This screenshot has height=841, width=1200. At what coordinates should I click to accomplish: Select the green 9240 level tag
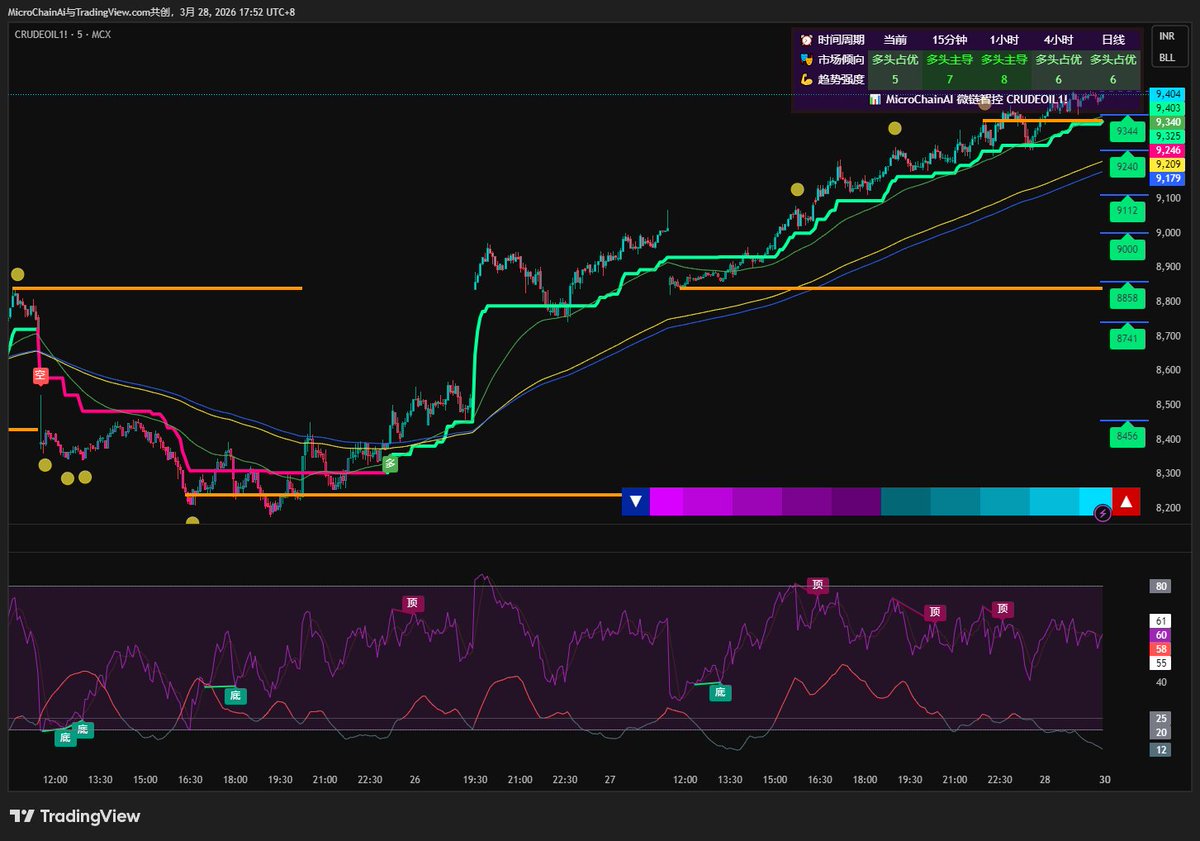(x=1128, y=166)
